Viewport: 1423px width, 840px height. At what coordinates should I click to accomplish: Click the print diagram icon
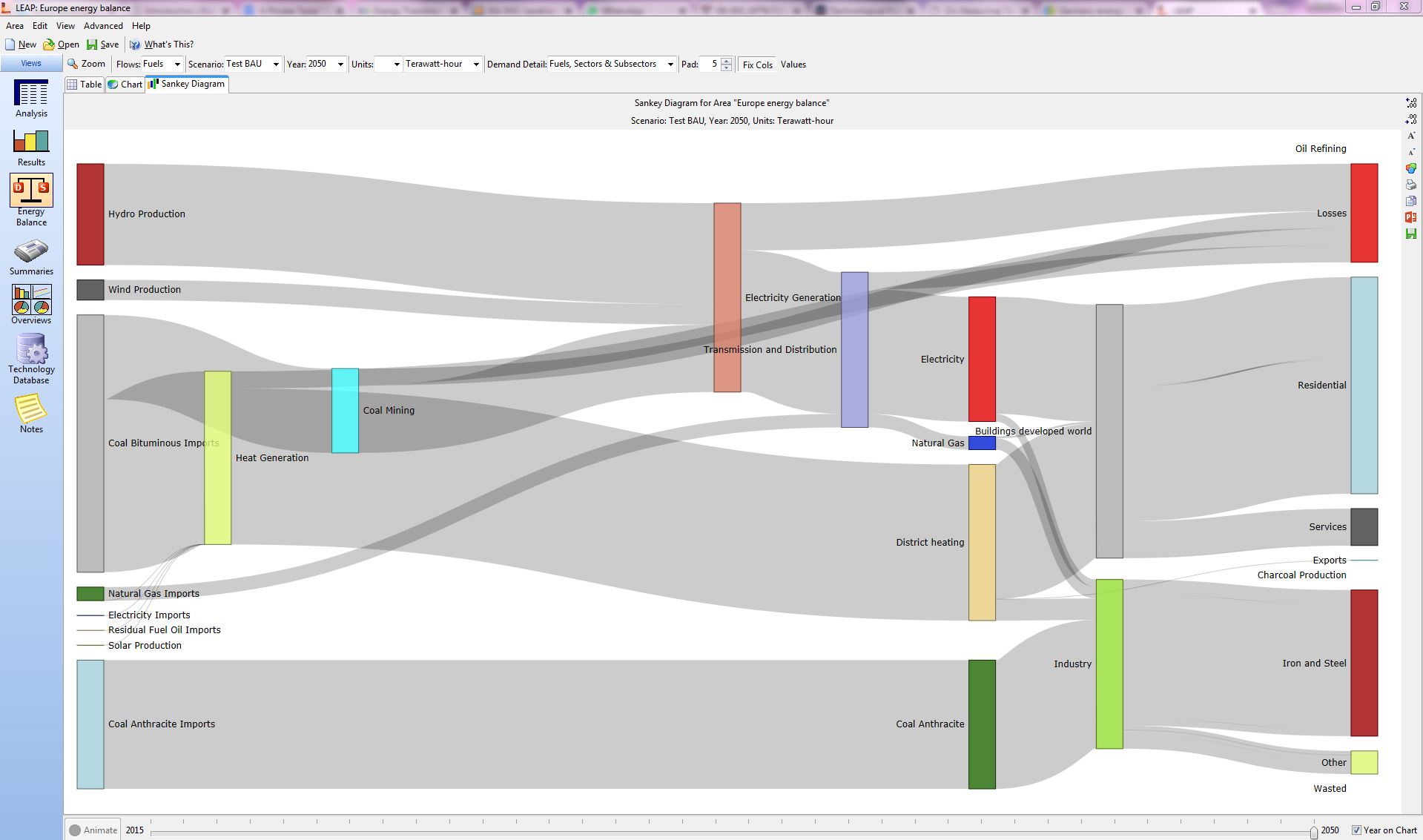tap(1410, 185)
